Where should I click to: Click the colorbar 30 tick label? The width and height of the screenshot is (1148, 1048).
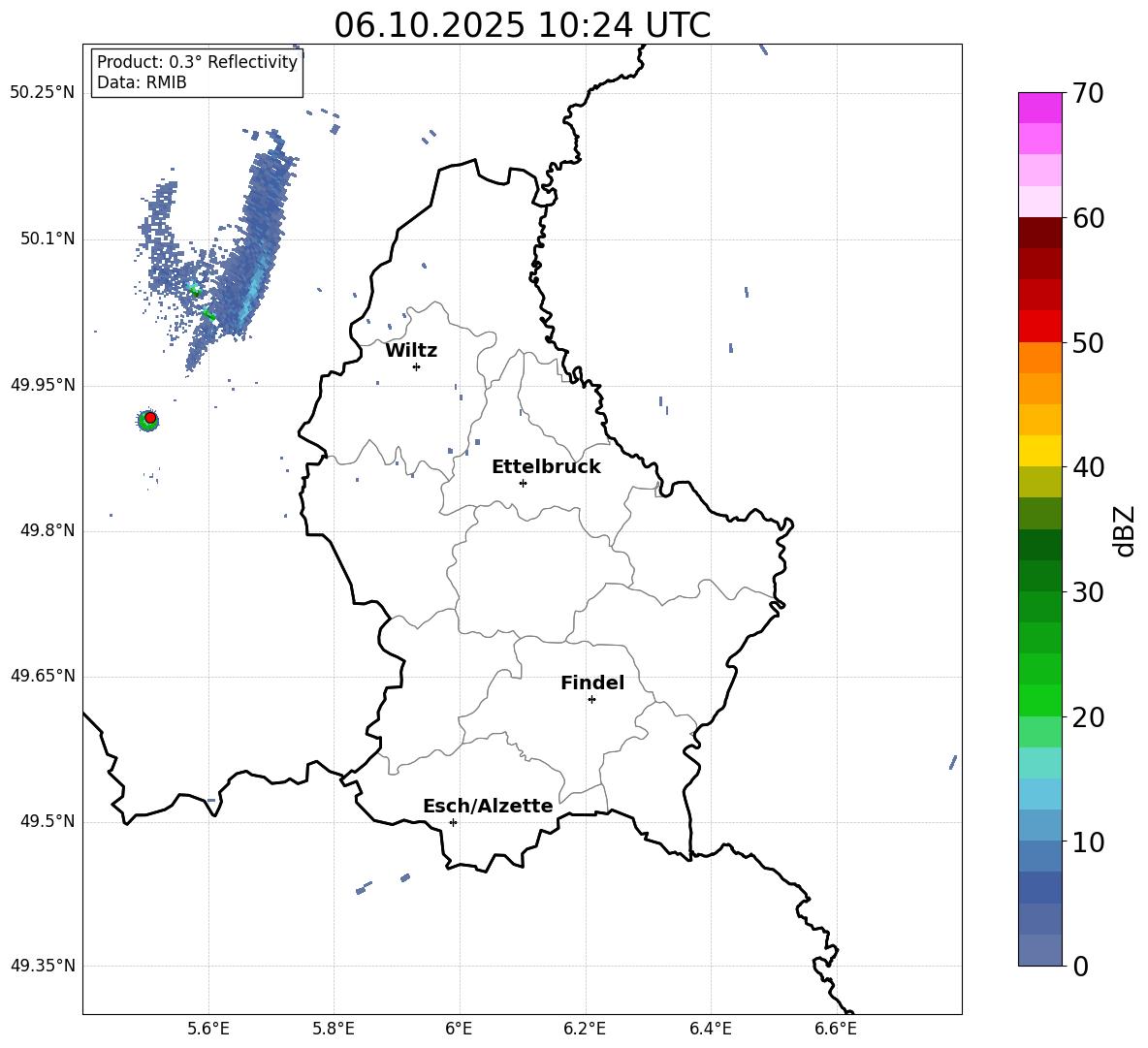1088,591
